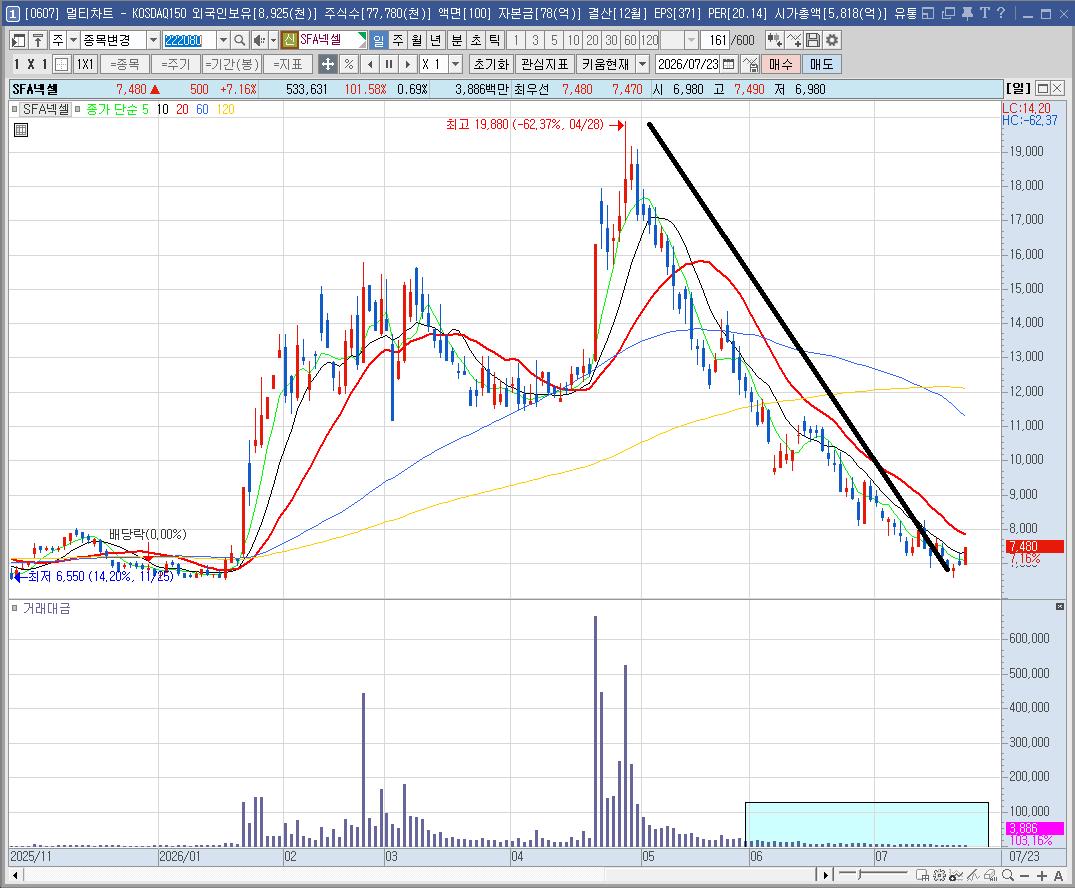Click the eraser-all icon in bottom toolbar
Viewport: 1075px width, 888px height.
pos(991,875)
